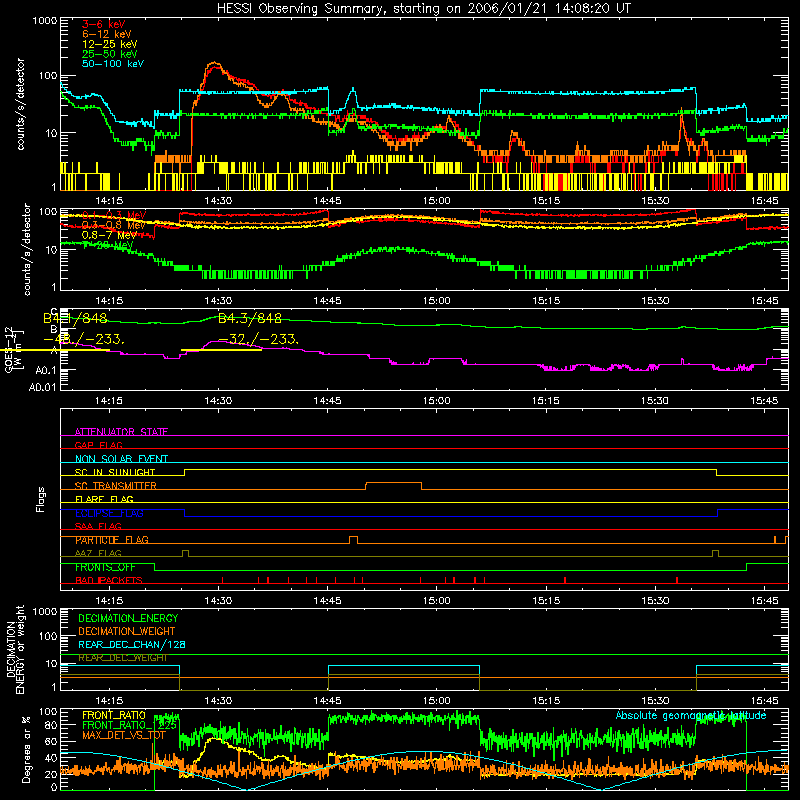
Task: Click the cyan 50-100 keV spike near 14:48
Action: [x=353, y=90]
